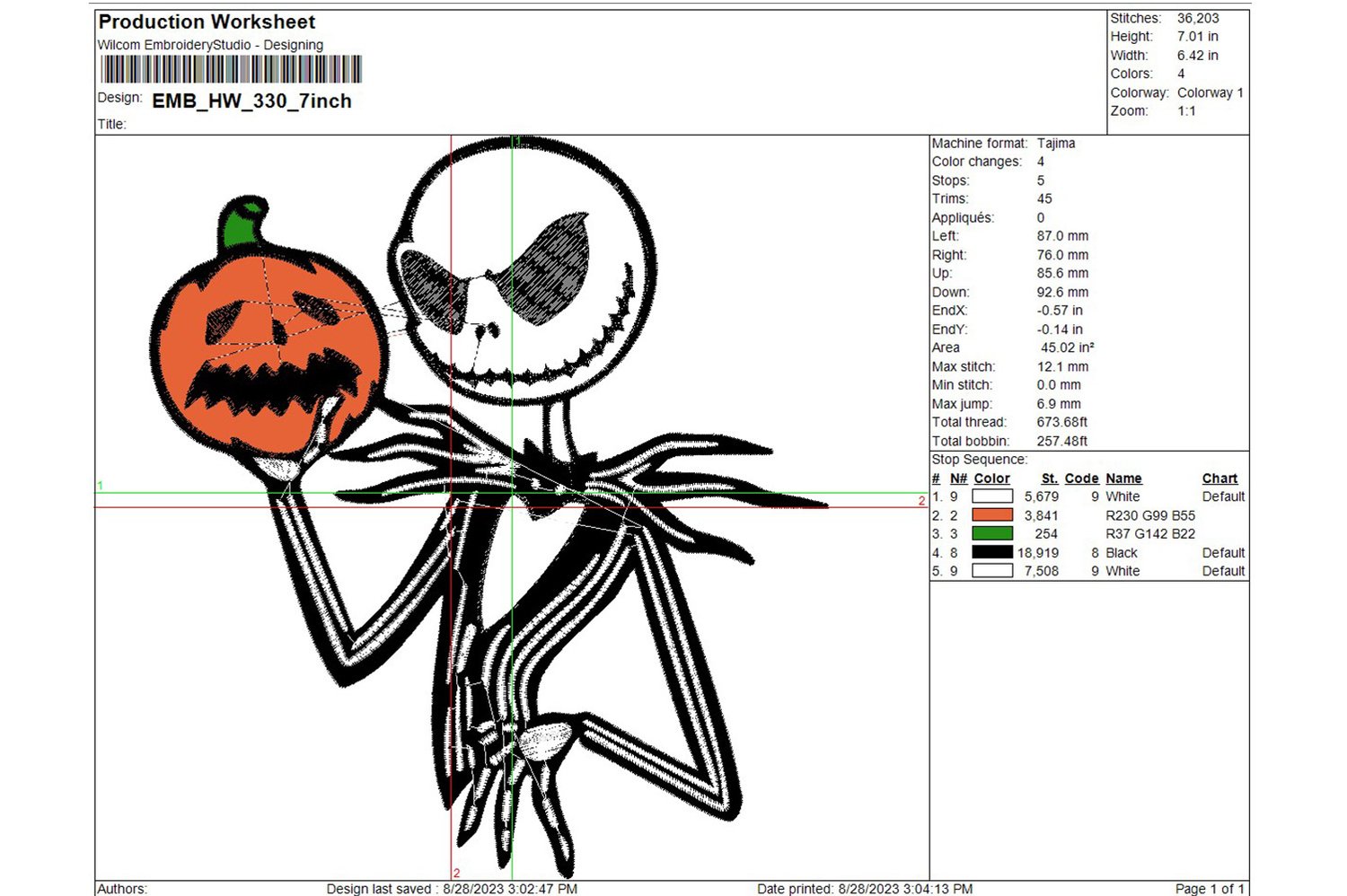The width and height of the screenshot is (1347, 896).
Task: Select the max jump value "6.9 mm"
Action: (1059, 404)
